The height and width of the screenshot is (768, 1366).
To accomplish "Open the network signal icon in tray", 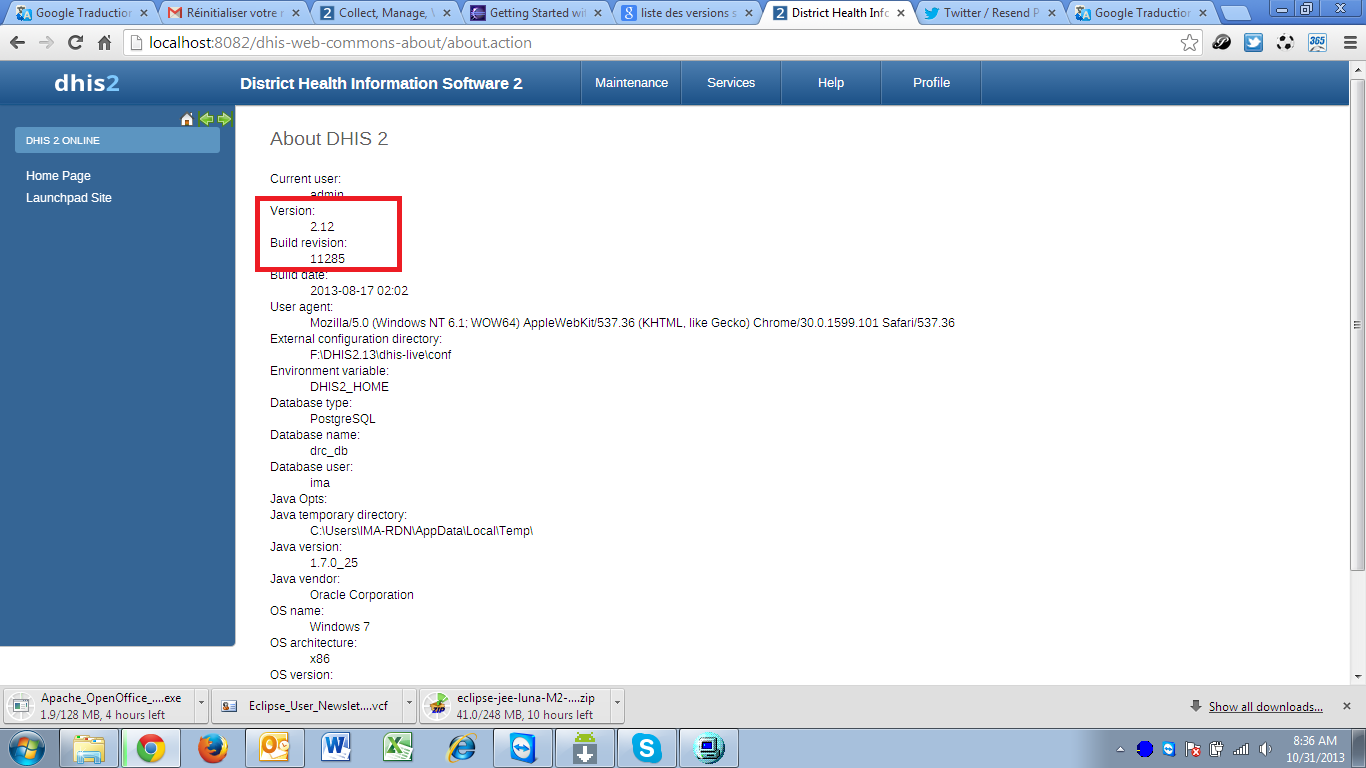I will pos(1241,749).
